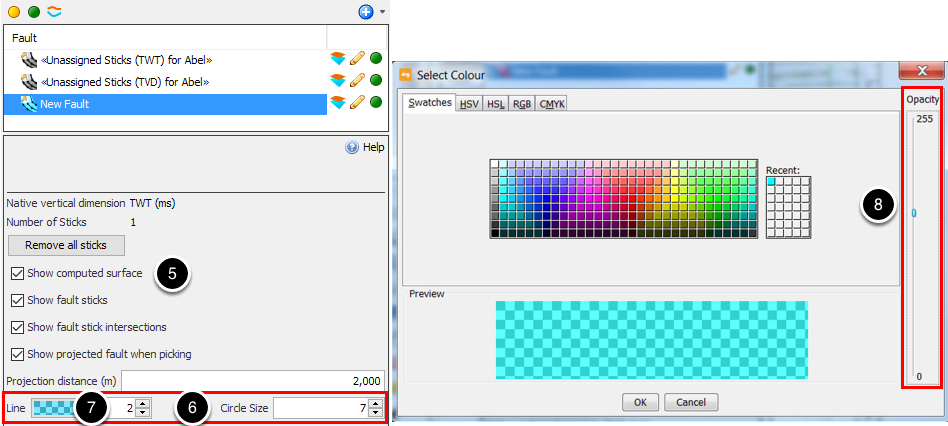Select the New Fault row
Image resolution: width=948 pixels, height=426 pixels.
165,104
